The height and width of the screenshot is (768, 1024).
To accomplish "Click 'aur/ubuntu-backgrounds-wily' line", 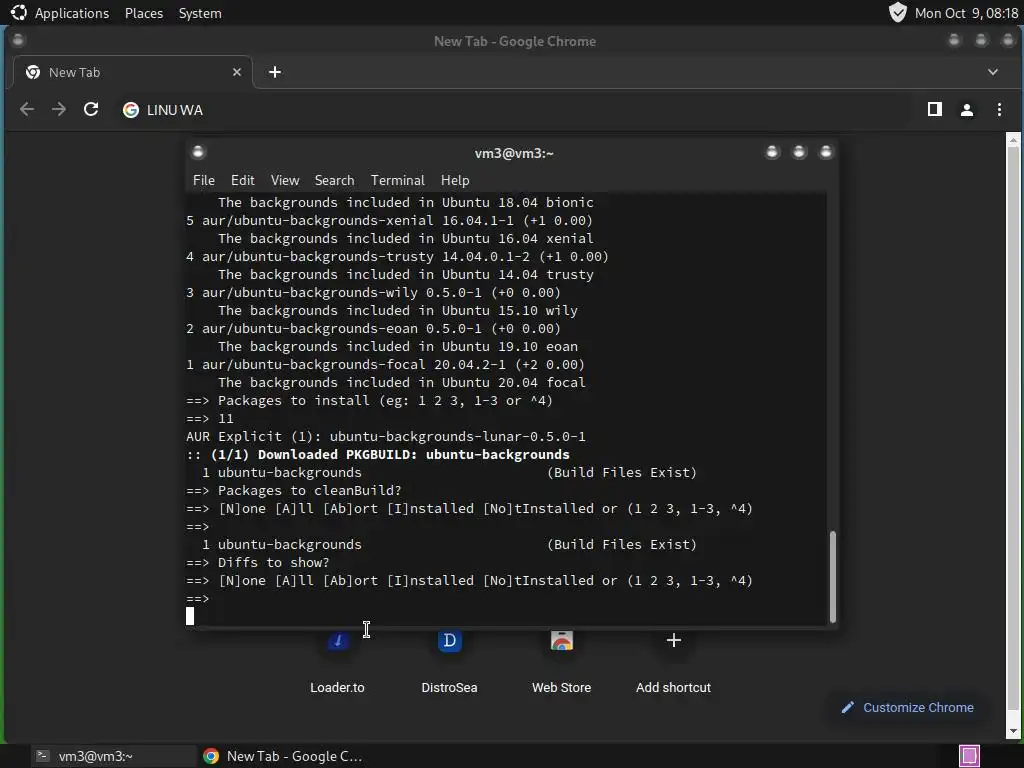I will click(374, 293).
